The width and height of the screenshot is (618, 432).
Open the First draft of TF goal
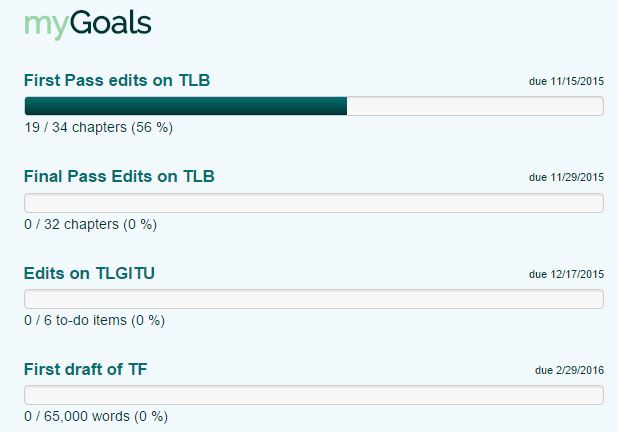pos(85,369)
